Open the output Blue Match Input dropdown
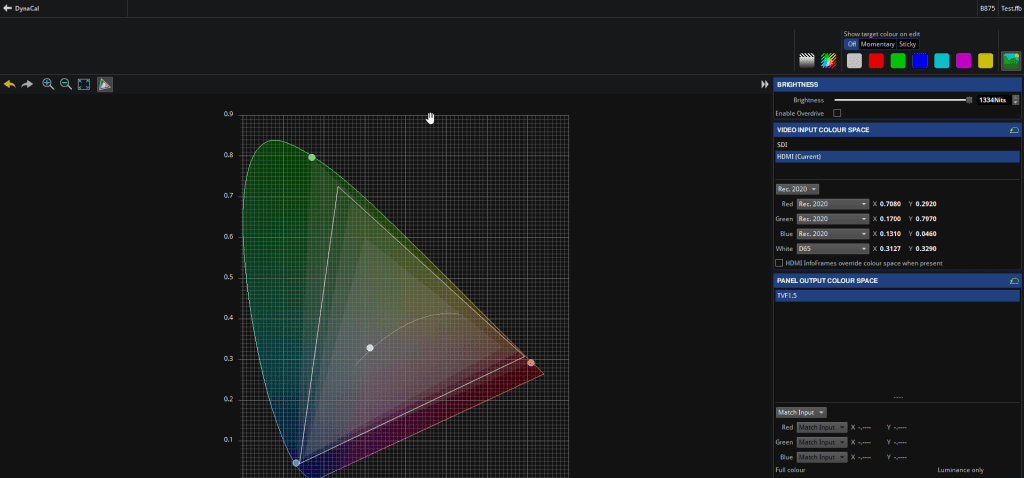This screenshot has width=1024, height=478. 822,457
